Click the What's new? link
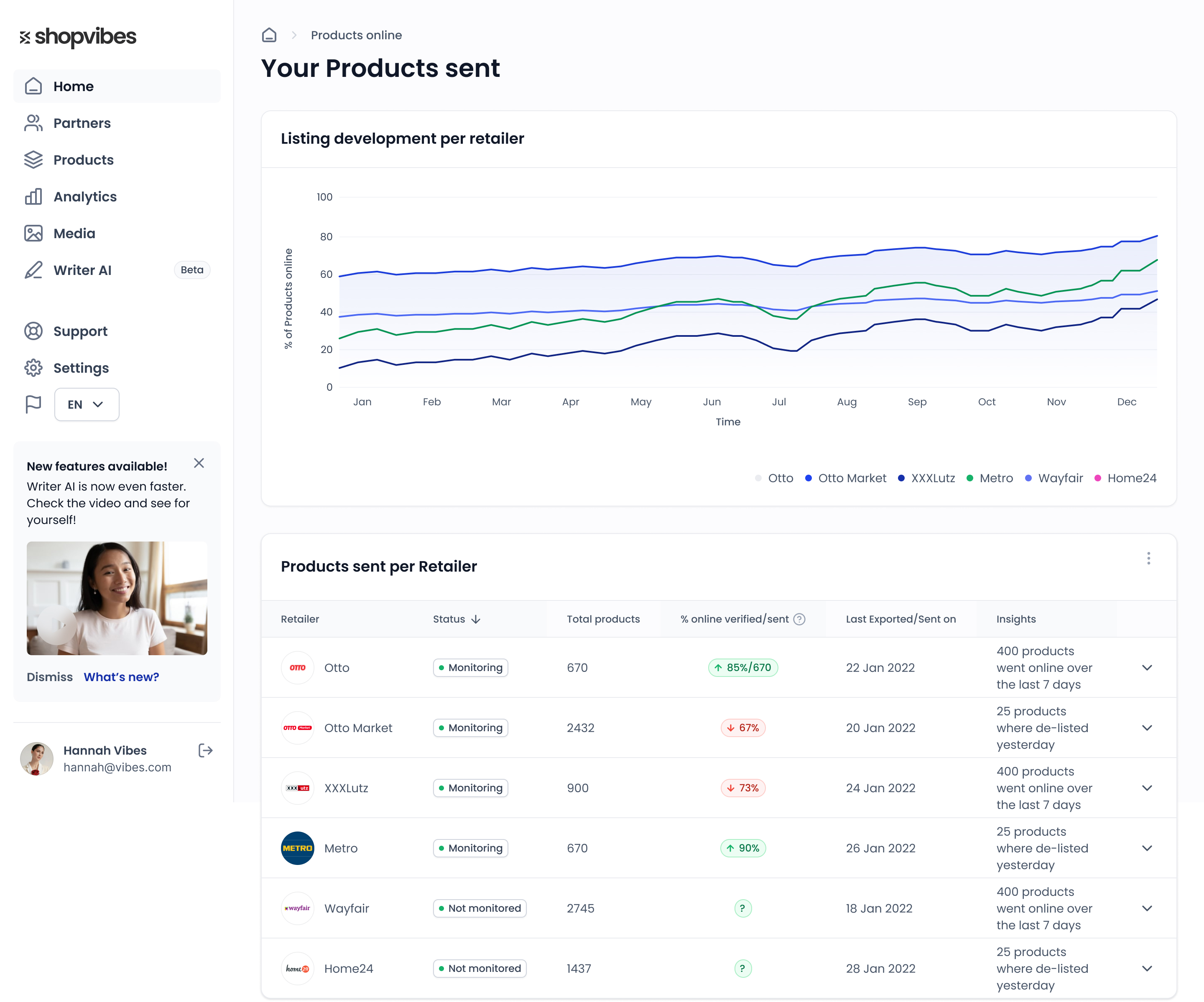Viewport: 1204px width, 1002px height. pyautogui.click(x=122, y=677)
